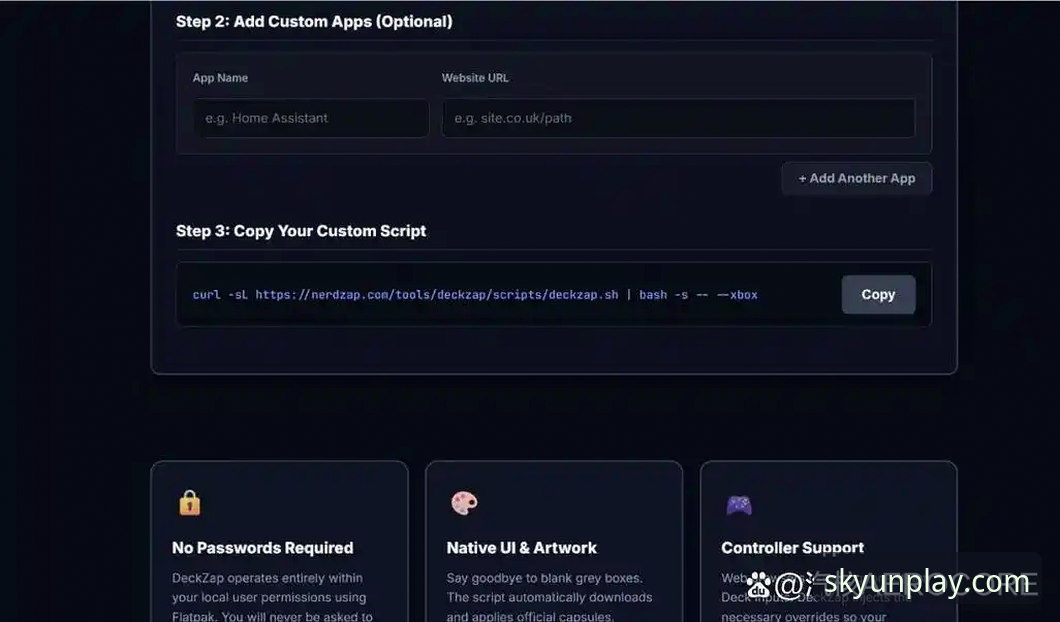The image size is (1060, 622).
Task: Click the + Add Another App button
Action: point(857,178)
